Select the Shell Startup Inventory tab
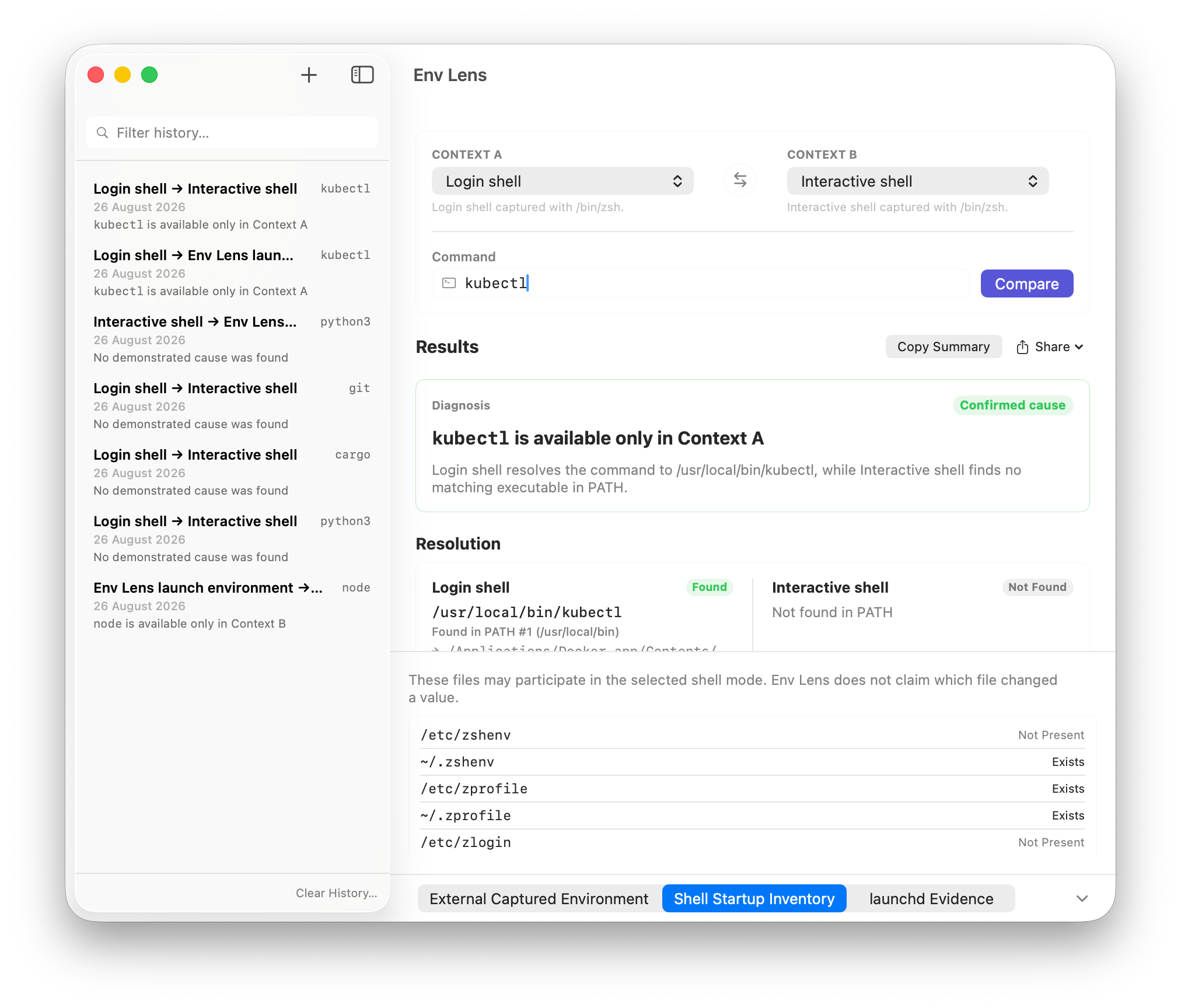 click(x=754, y=898)
